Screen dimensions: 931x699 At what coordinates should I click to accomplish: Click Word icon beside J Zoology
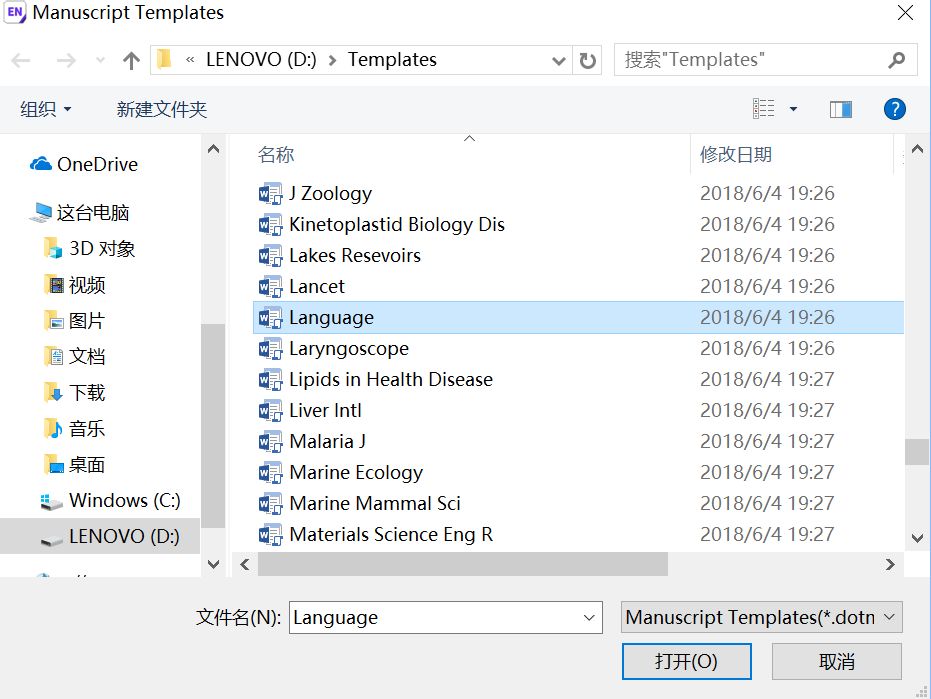click(x=270, y=194)
